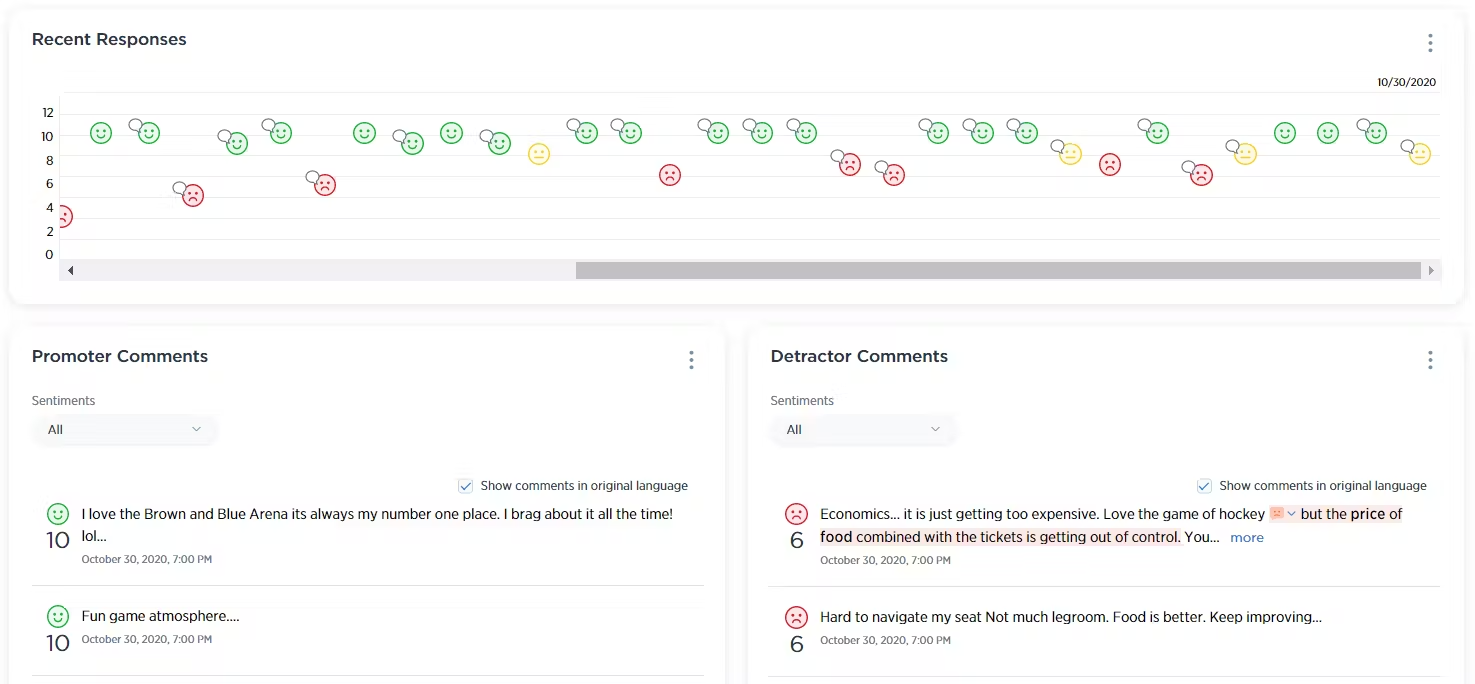Click the horizontal scrollbar thumb under the chart
Viewport: 1475px width, 684px height.
coord(997,271)
